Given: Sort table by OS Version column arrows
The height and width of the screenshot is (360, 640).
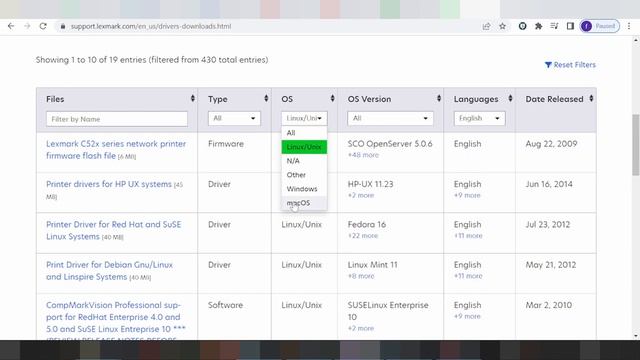Looking at the screenshot, I should pyautogui.click(x=439, y=98).
